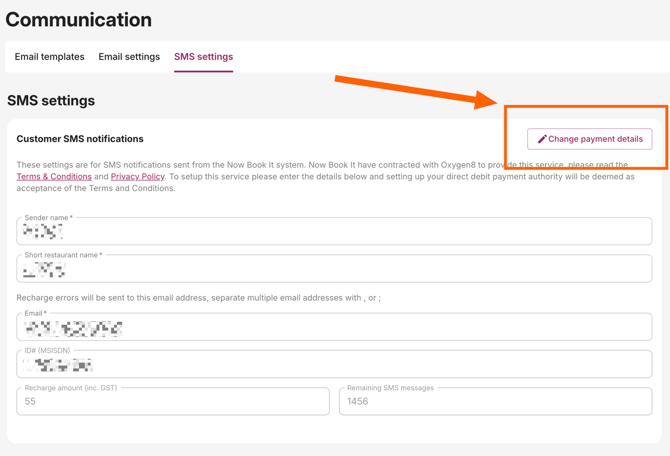Focus the Sender name input field

[334, 232]
